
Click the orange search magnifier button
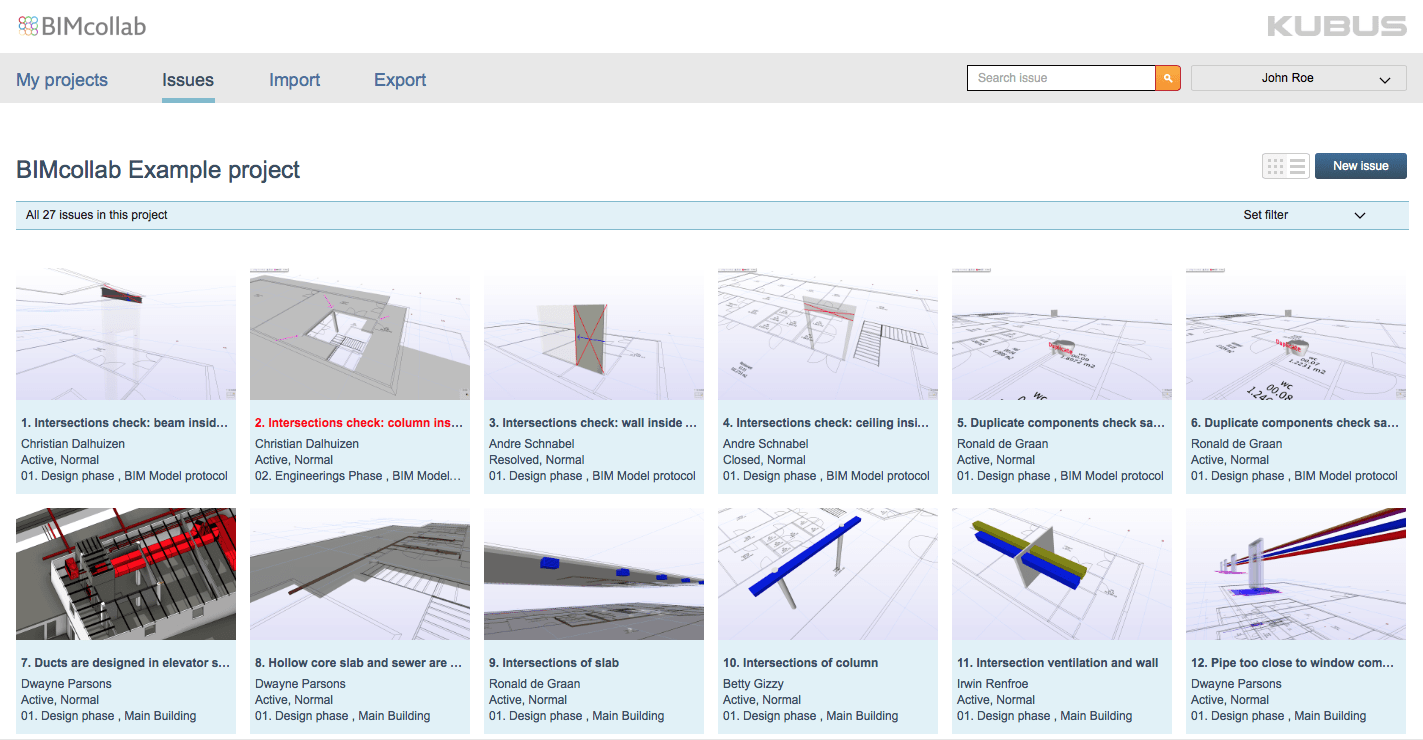1168,78
